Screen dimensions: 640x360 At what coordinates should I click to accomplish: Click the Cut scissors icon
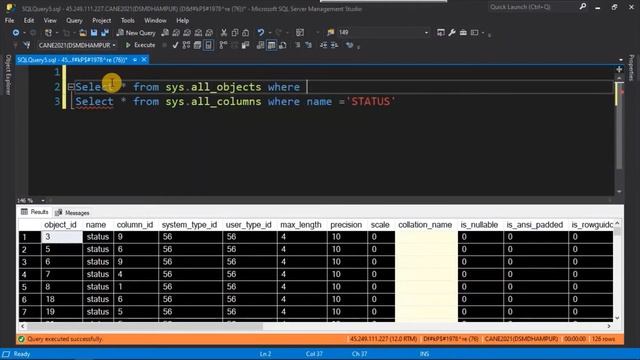[224, 33]
